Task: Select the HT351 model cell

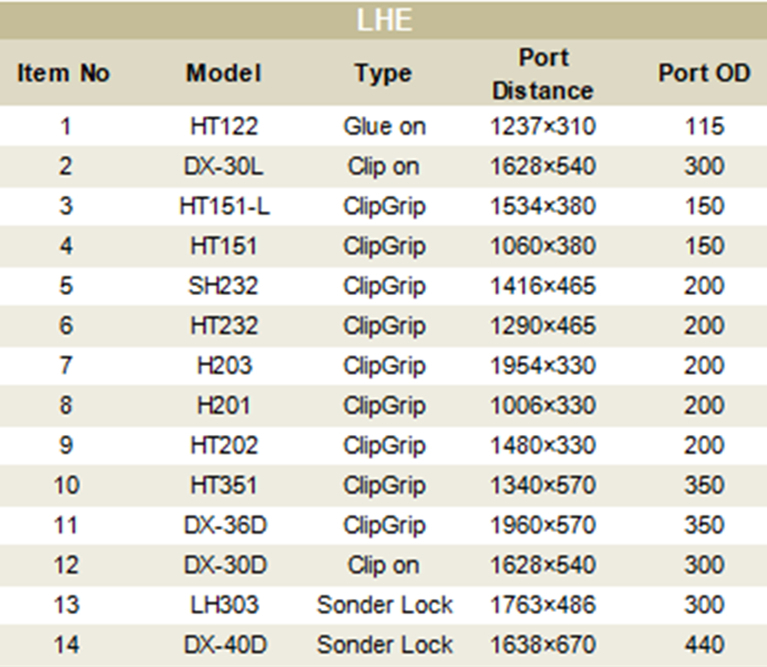Action: (224, 486)
